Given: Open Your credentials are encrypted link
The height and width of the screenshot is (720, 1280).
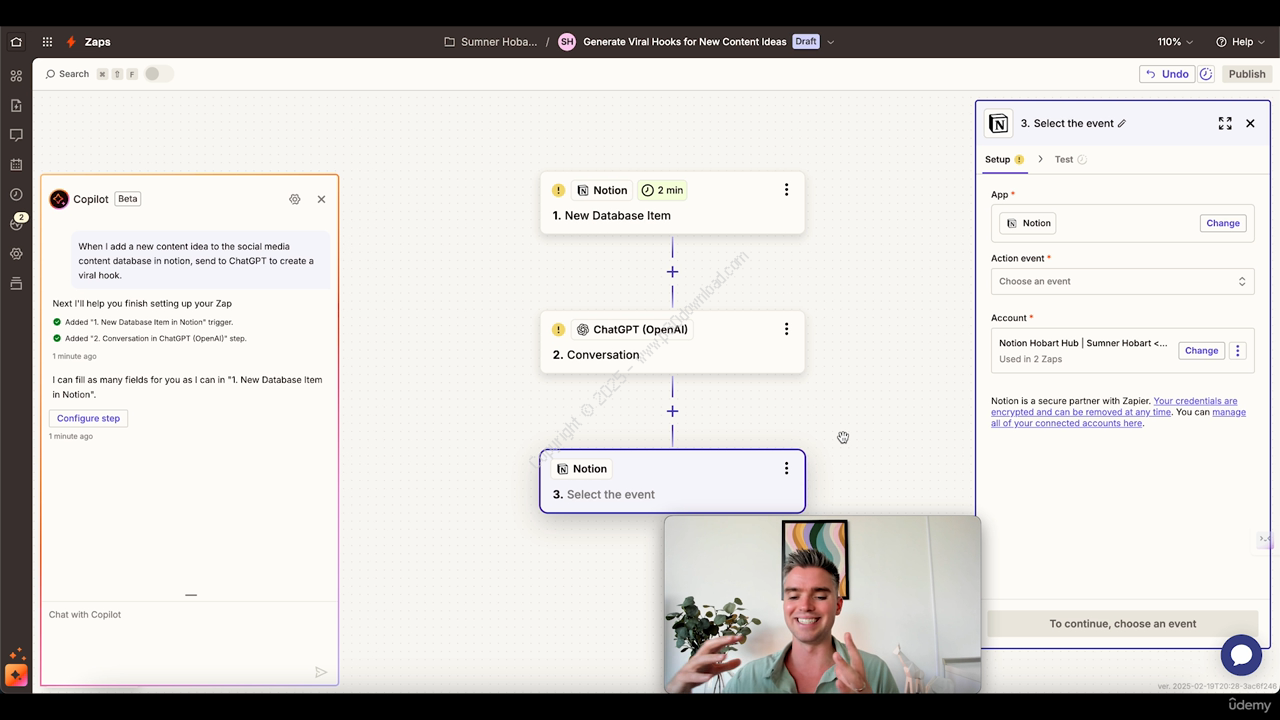Looking at the screenshot, I should 1114,406.
